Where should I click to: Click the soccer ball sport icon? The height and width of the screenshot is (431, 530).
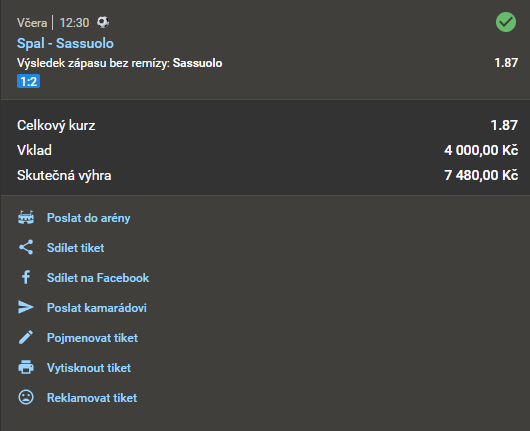[103, 22]
